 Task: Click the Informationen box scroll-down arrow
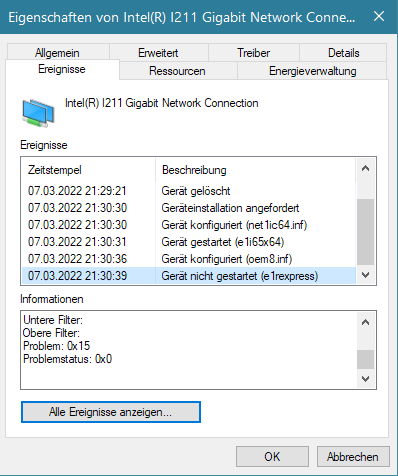366,379
